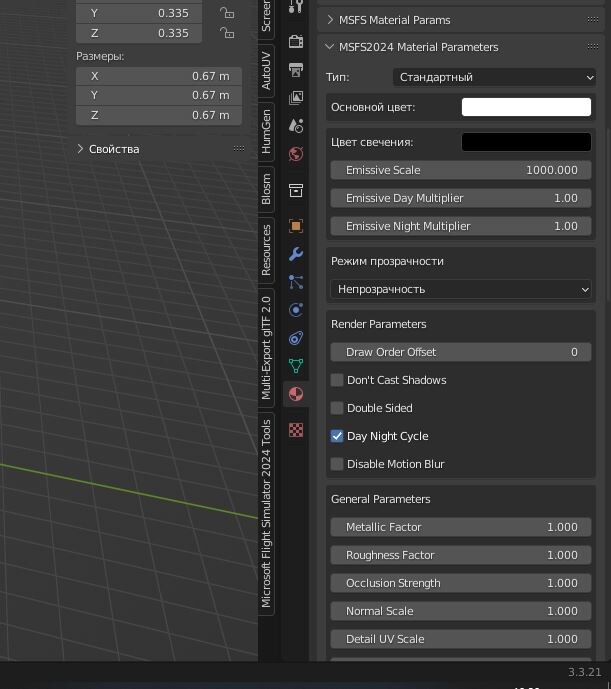Screen dimensions: 611x689
Task: Open the World properties tab
Action: coord(296,154)
